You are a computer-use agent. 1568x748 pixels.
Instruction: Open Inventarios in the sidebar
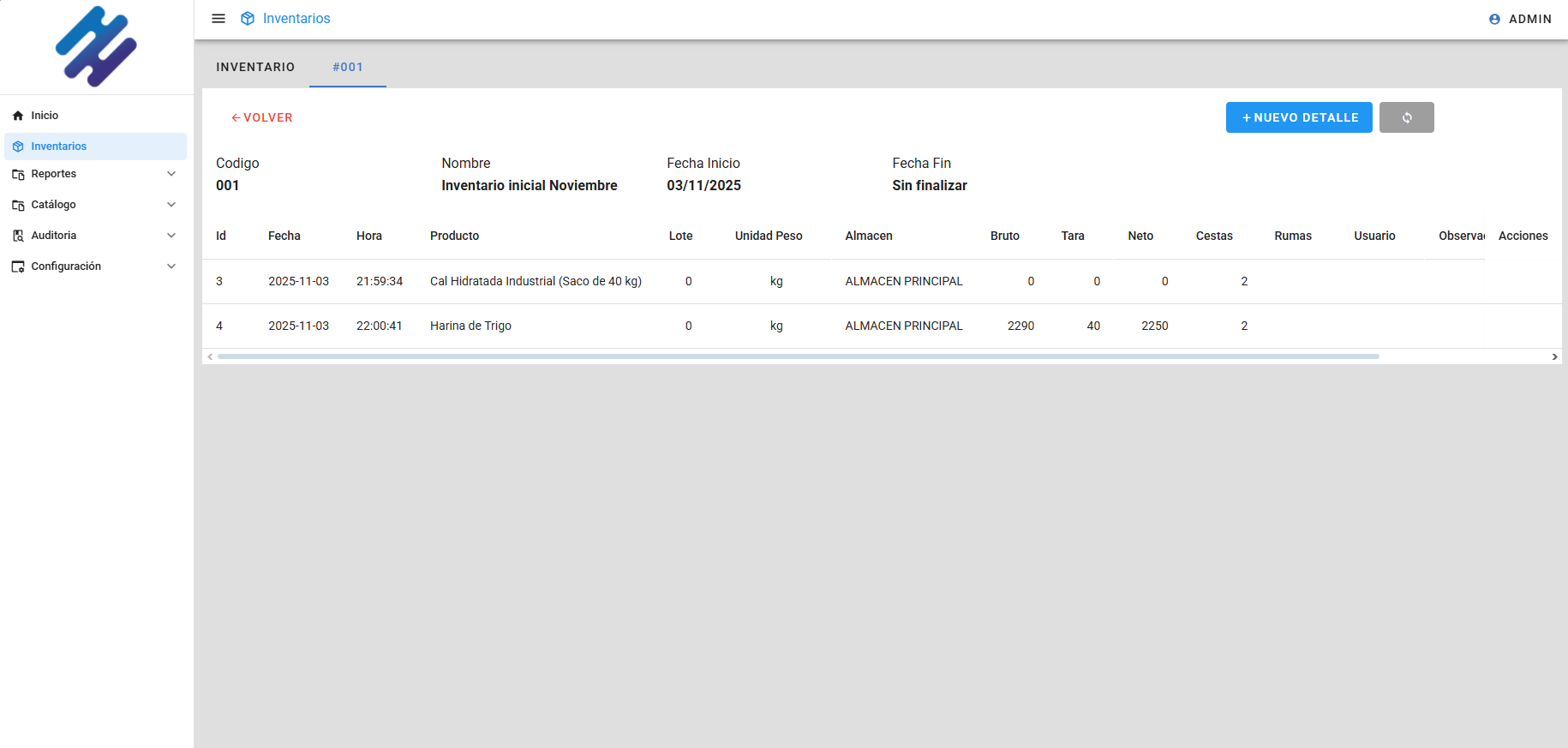(x=58, y=147)
